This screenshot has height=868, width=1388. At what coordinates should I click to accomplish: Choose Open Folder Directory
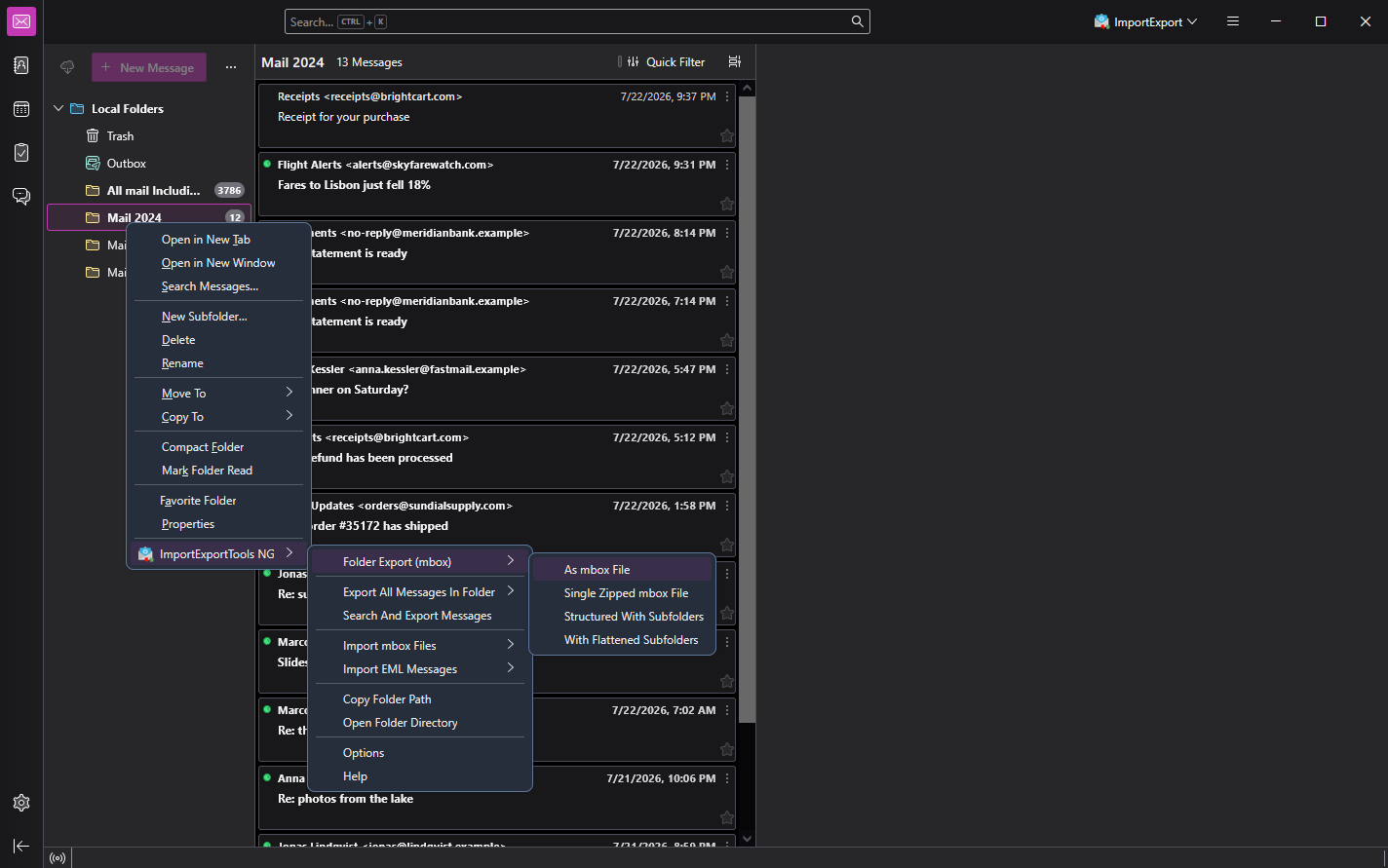(x=419, y=722)
